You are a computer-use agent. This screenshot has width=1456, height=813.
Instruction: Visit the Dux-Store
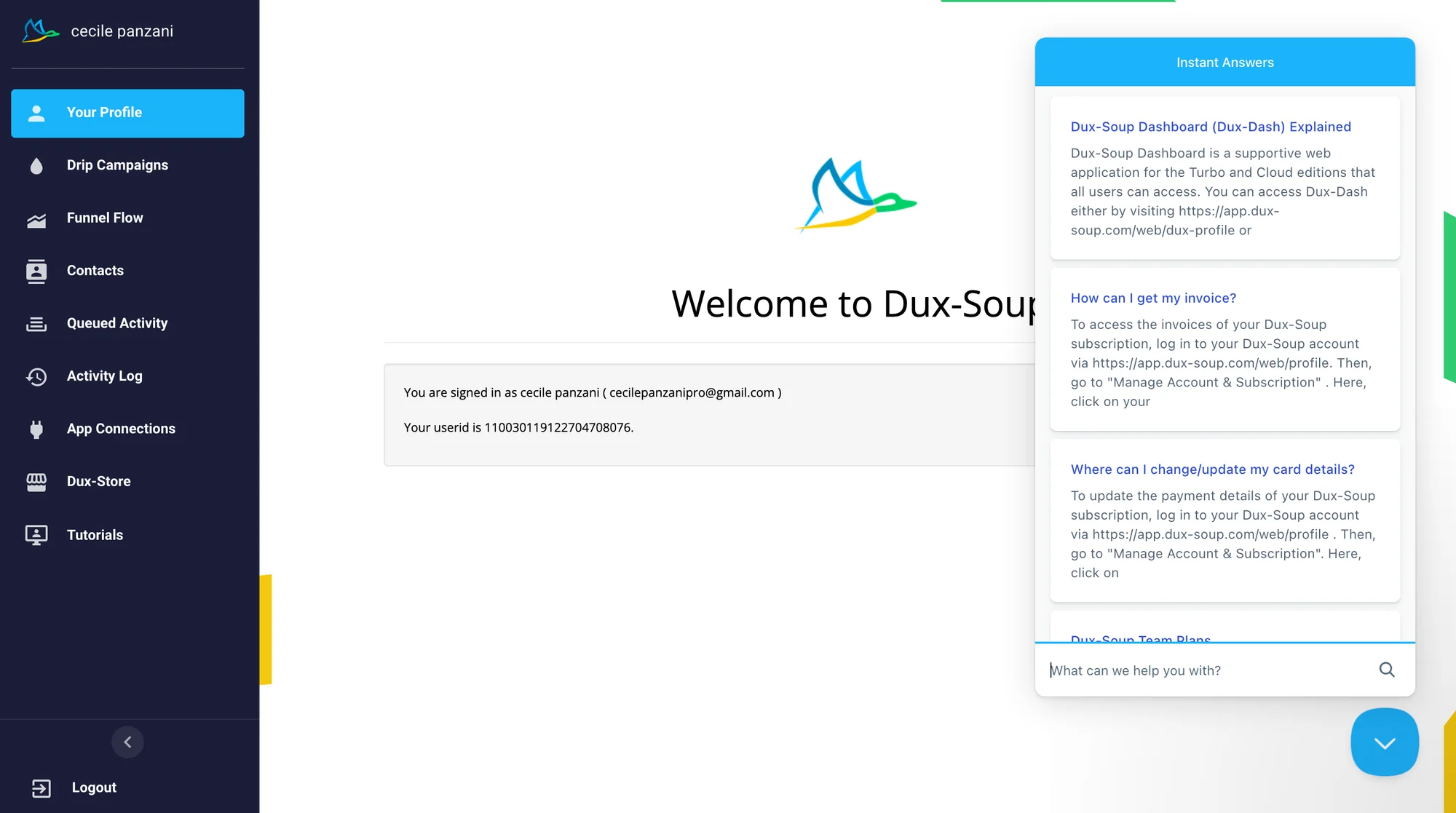pos(99,481)
